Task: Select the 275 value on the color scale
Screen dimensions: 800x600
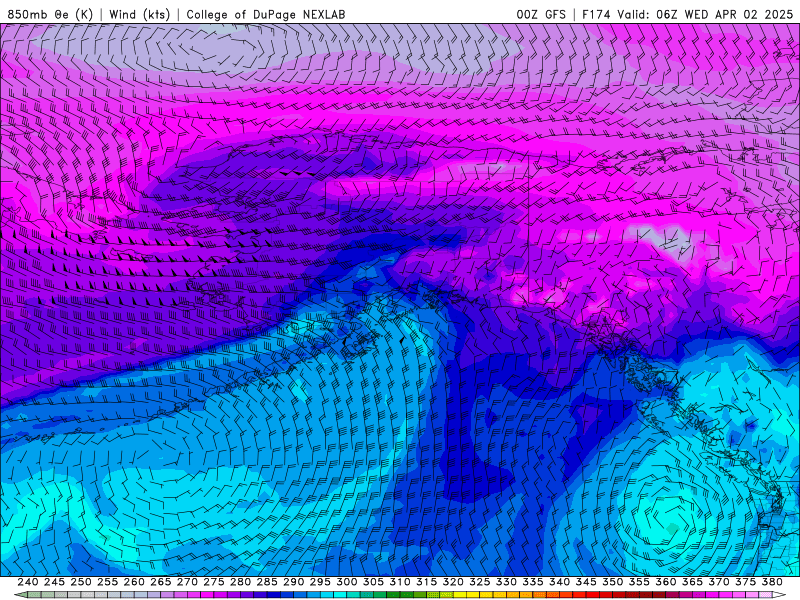Action: [214, 582]
